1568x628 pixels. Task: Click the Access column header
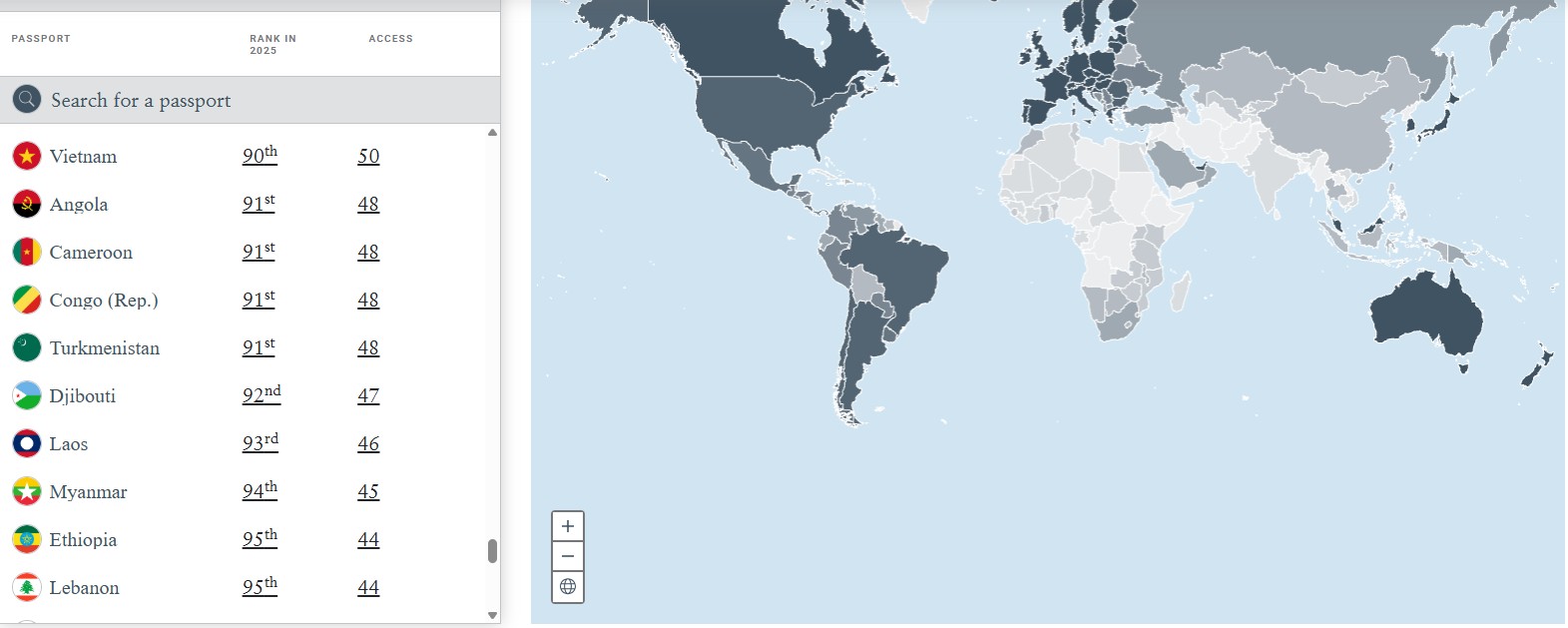(x=390, y=39)
